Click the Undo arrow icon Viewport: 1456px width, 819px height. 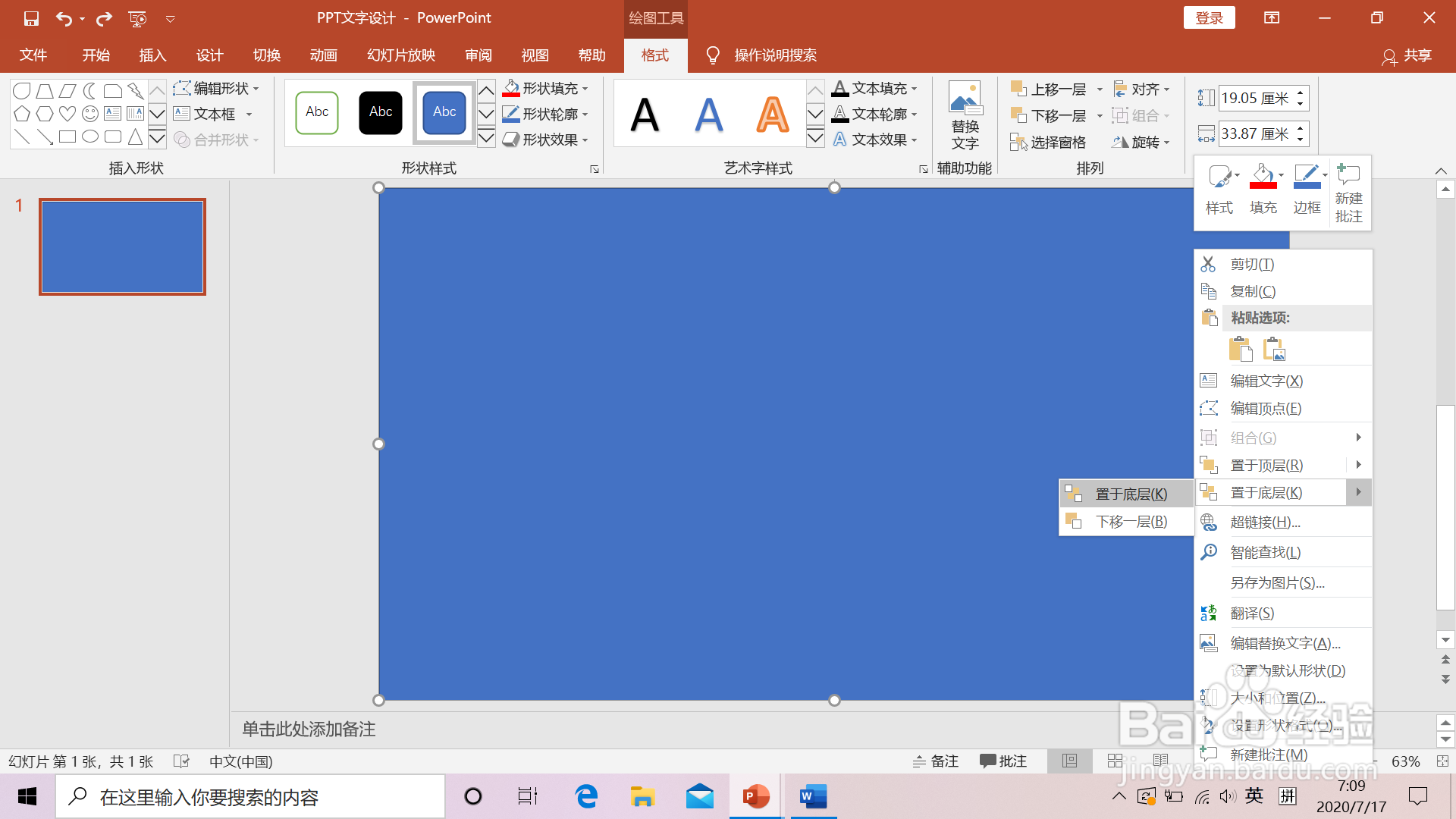(x=64, y=18)
